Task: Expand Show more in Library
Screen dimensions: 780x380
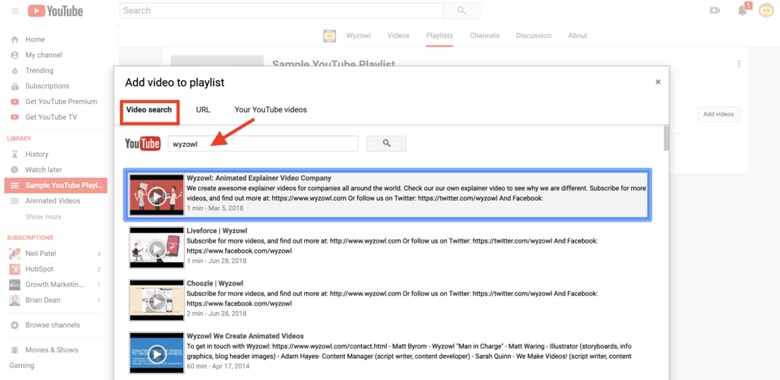Action: pyautogui.click(x=43, y=217)
